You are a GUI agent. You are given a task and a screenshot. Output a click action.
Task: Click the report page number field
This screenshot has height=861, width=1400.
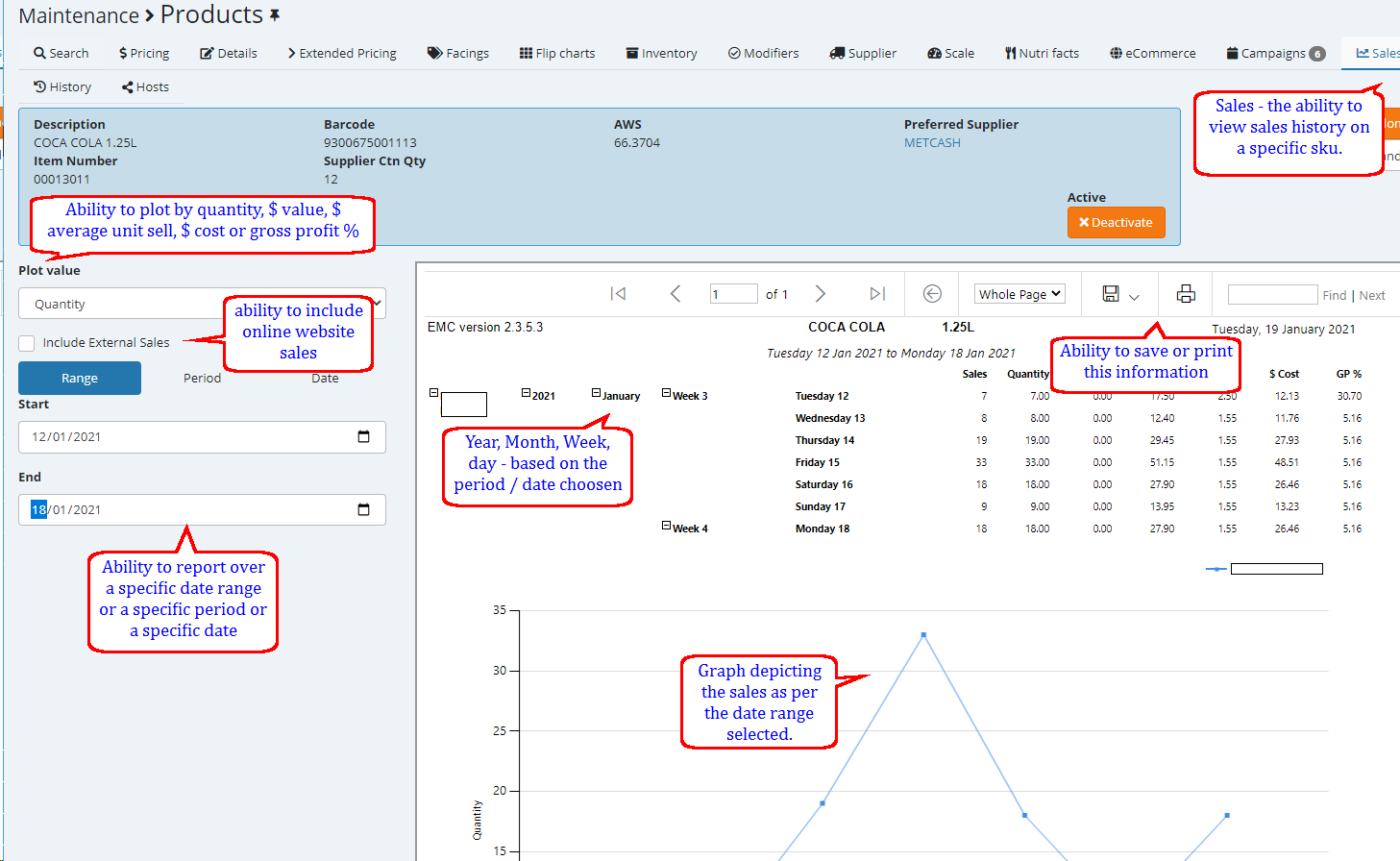tap(733, 294)
